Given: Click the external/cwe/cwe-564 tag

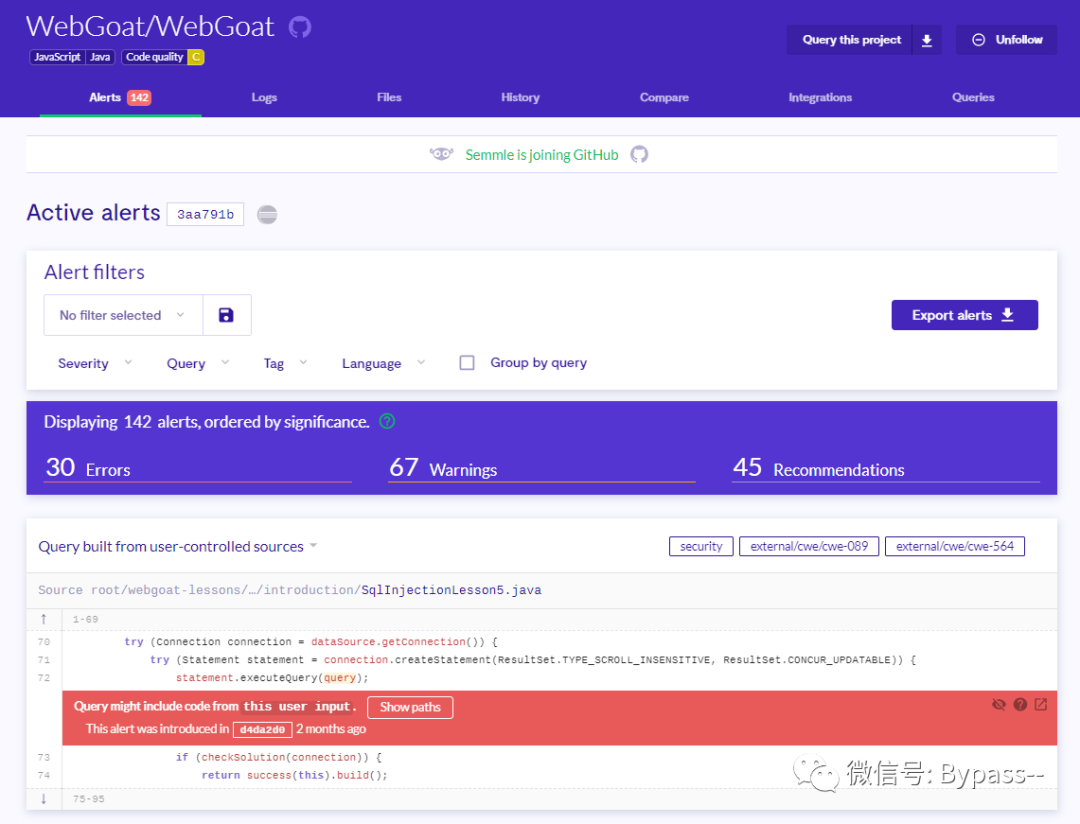Looking at the screenshot, I should tap(955, 546).
